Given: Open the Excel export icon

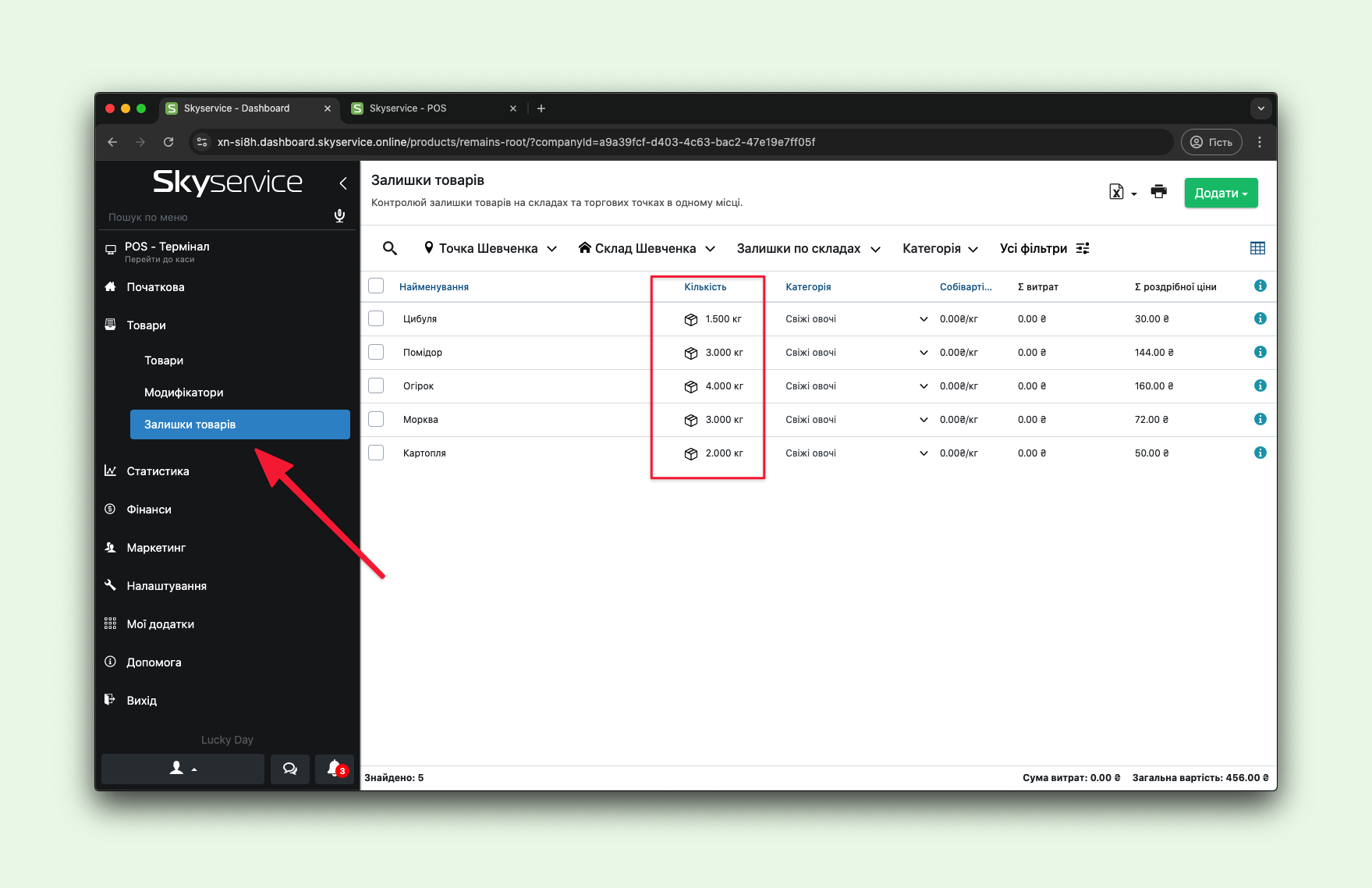Looking at the screenshot, I should pos(1117,192).
